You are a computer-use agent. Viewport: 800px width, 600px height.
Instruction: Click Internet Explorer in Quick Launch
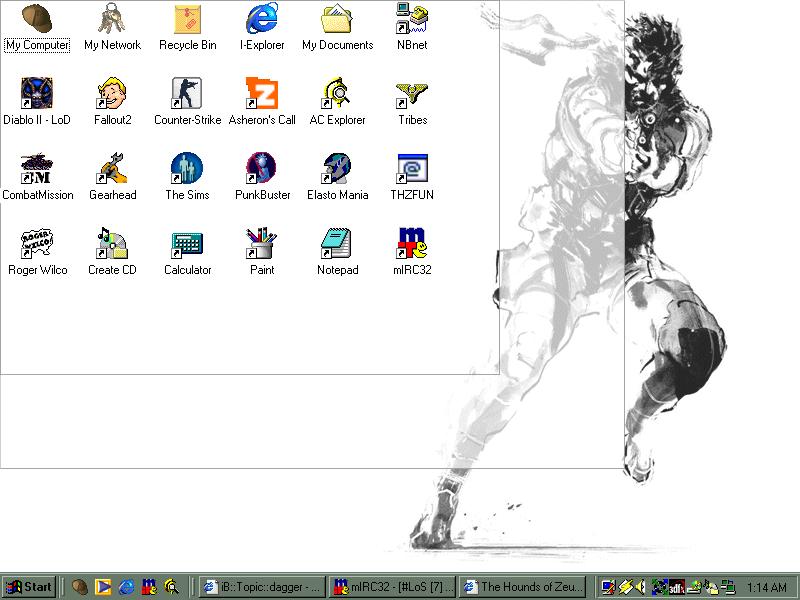point(126,587)
